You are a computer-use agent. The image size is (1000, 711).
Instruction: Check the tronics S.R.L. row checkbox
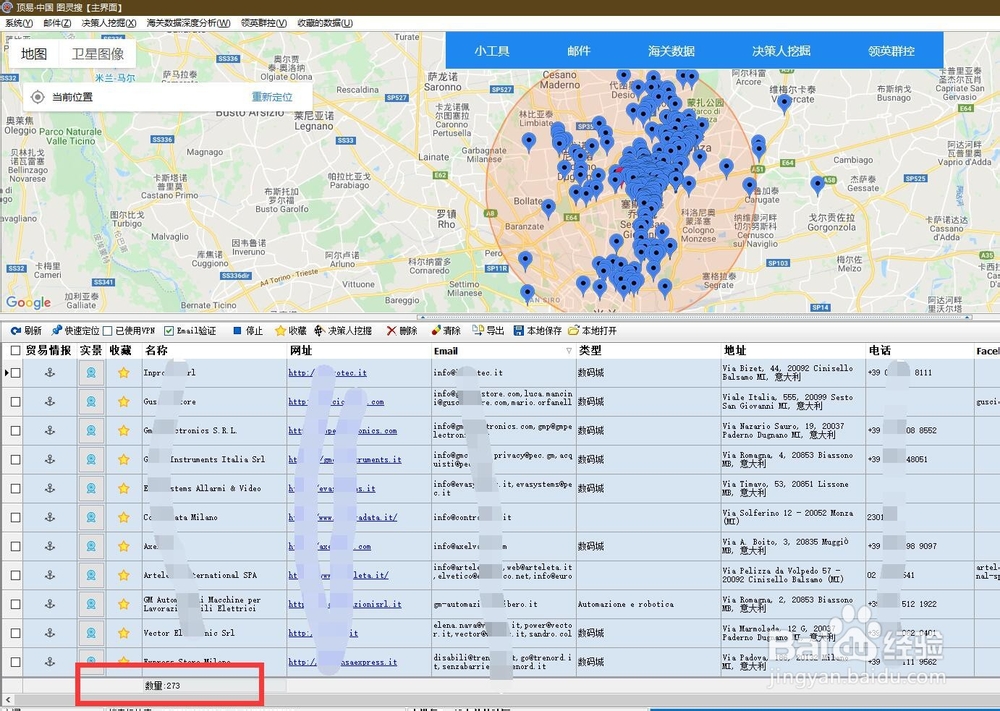click(15, 430)
